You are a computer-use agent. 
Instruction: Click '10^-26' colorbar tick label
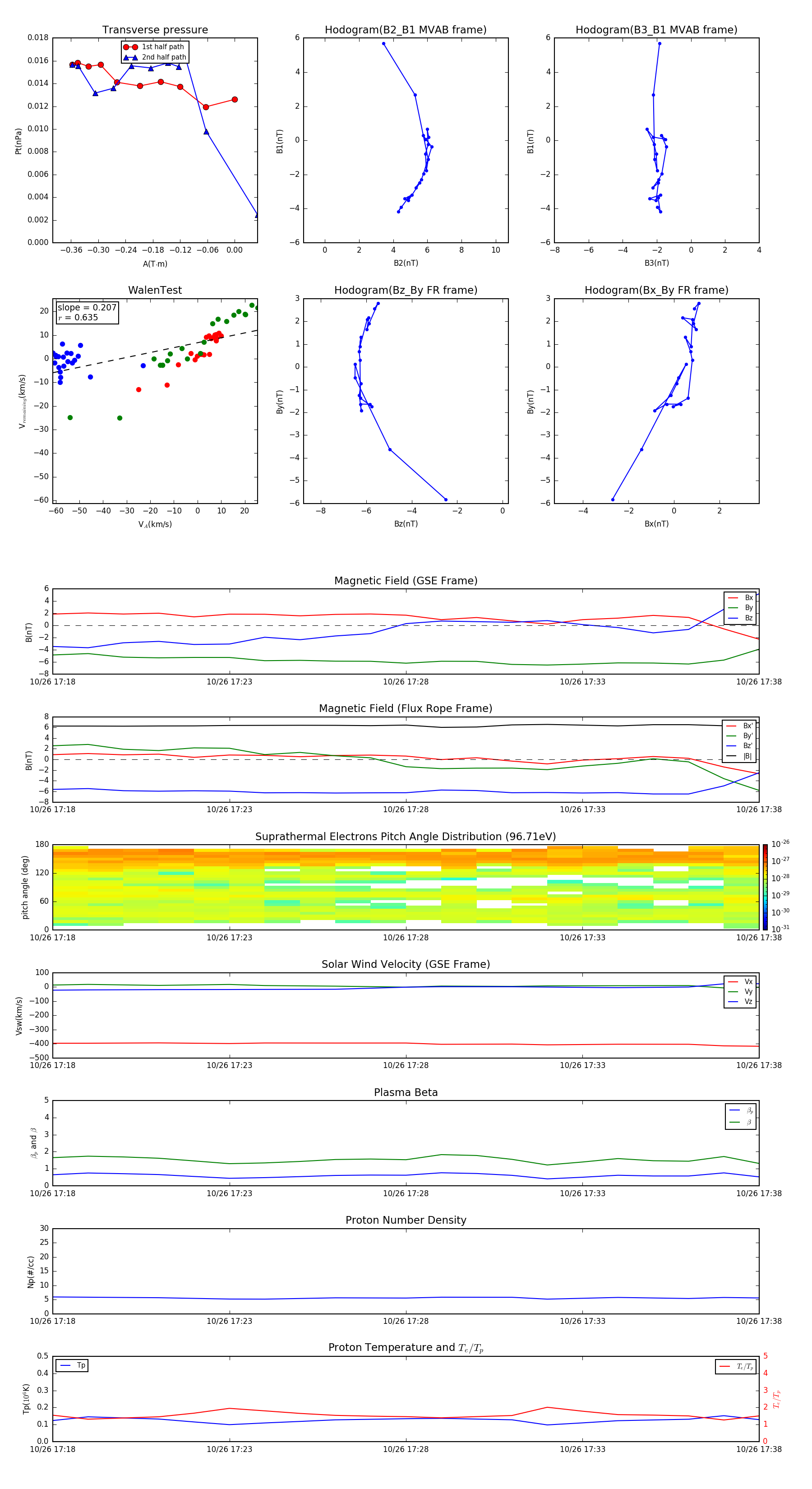coord(780,844)
